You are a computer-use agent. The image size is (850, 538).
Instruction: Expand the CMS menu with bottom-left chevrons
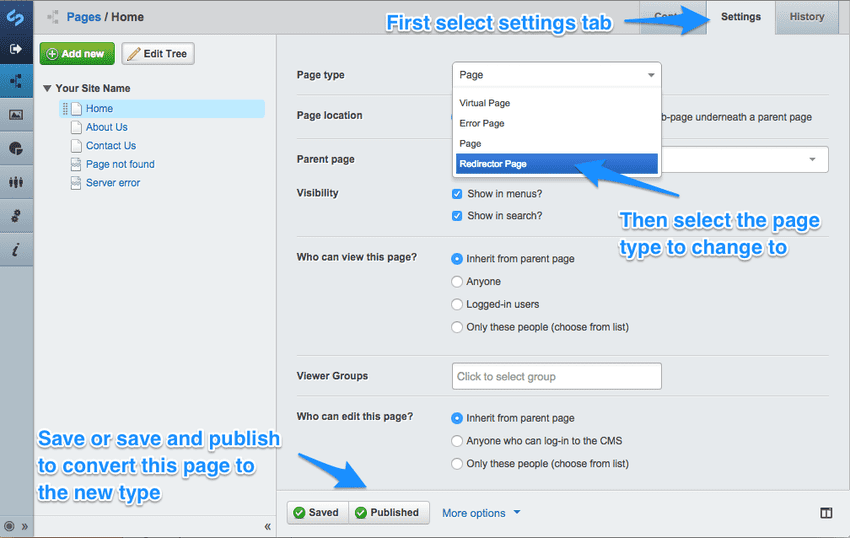pyautogui.click(x=24, y=527)
